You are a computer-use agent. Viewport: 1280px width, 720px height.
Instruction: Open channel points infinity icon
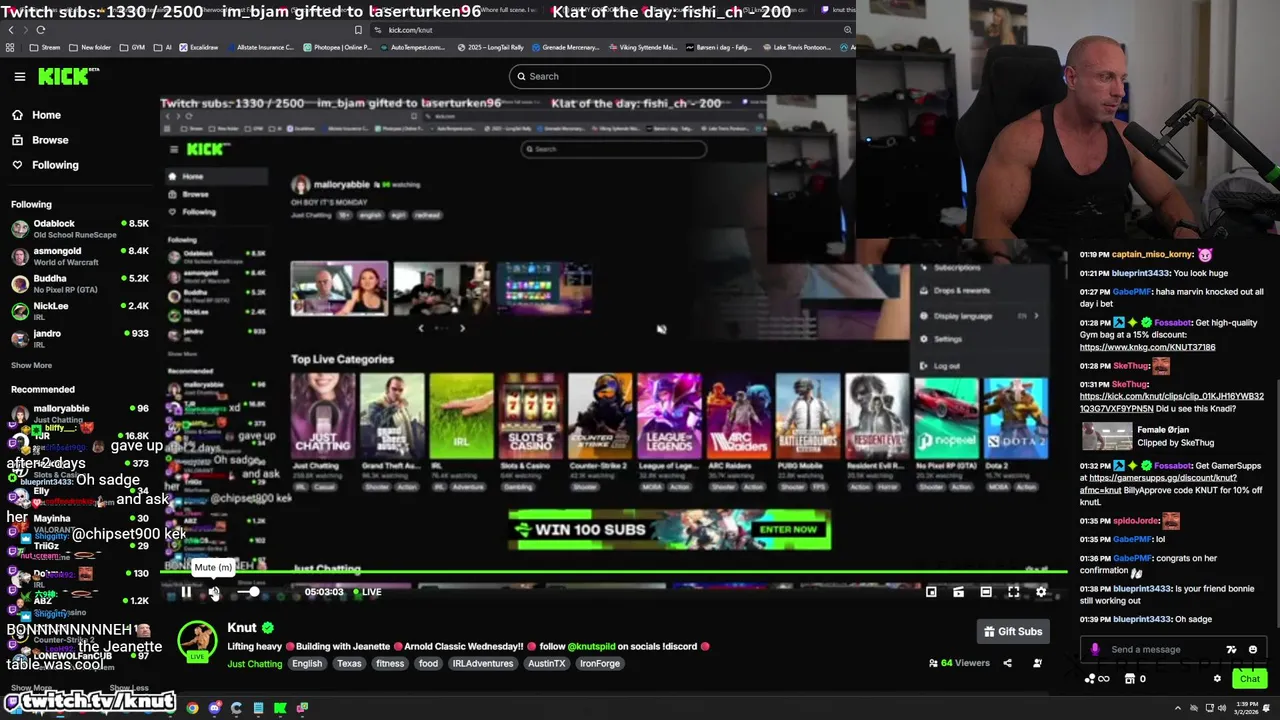1098,679
